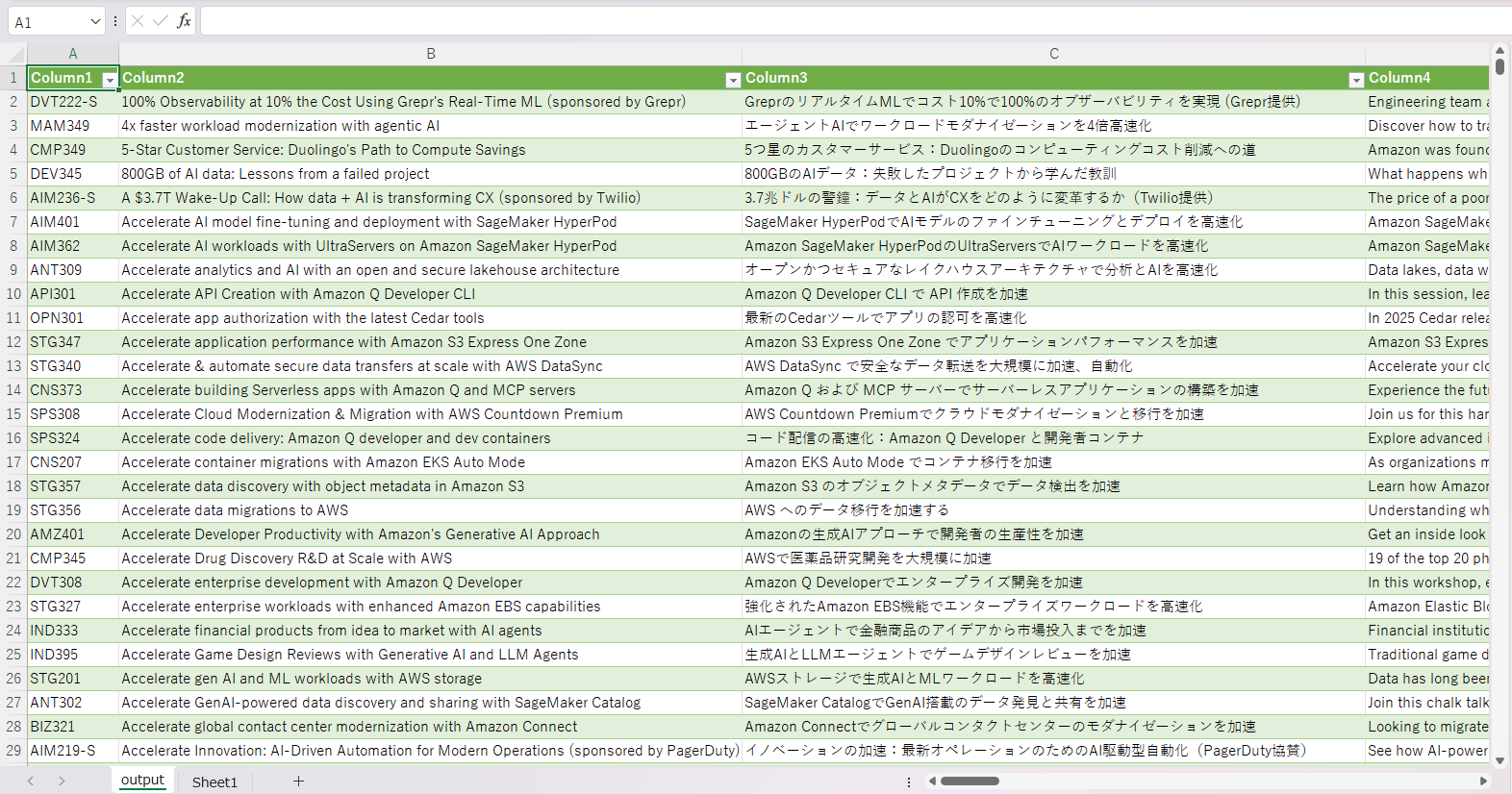The width and height of the screenshot is (1512, 794).
Task: Select entire column B via its header
Action: click(x=430, y=54)
